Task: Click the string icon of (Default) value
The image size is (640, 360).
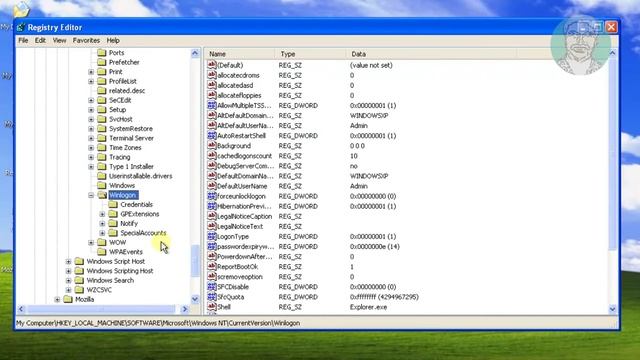Action: [x=211, y=65]
